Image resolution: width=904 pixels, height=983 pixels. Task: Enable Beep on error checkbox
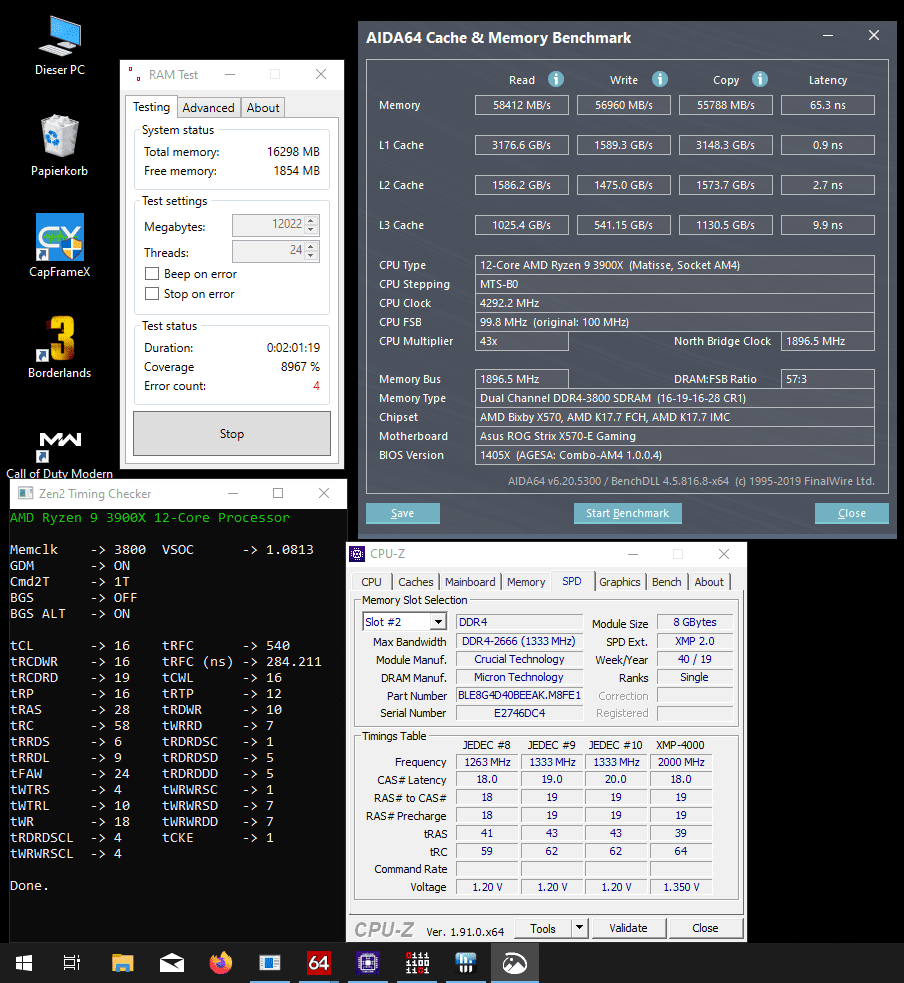152,274
